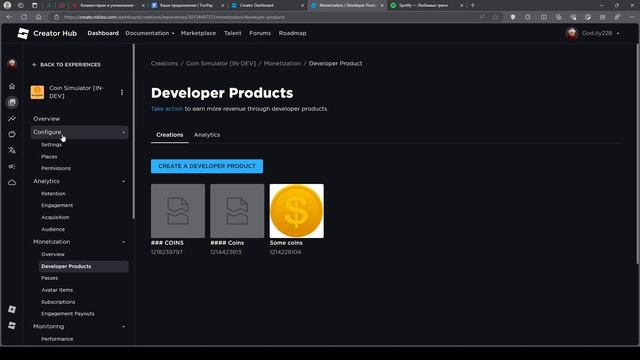Open Subscriptions under Monetization
Image resolution: width=640 pixels, height=360 pixels.
(58, 302)
